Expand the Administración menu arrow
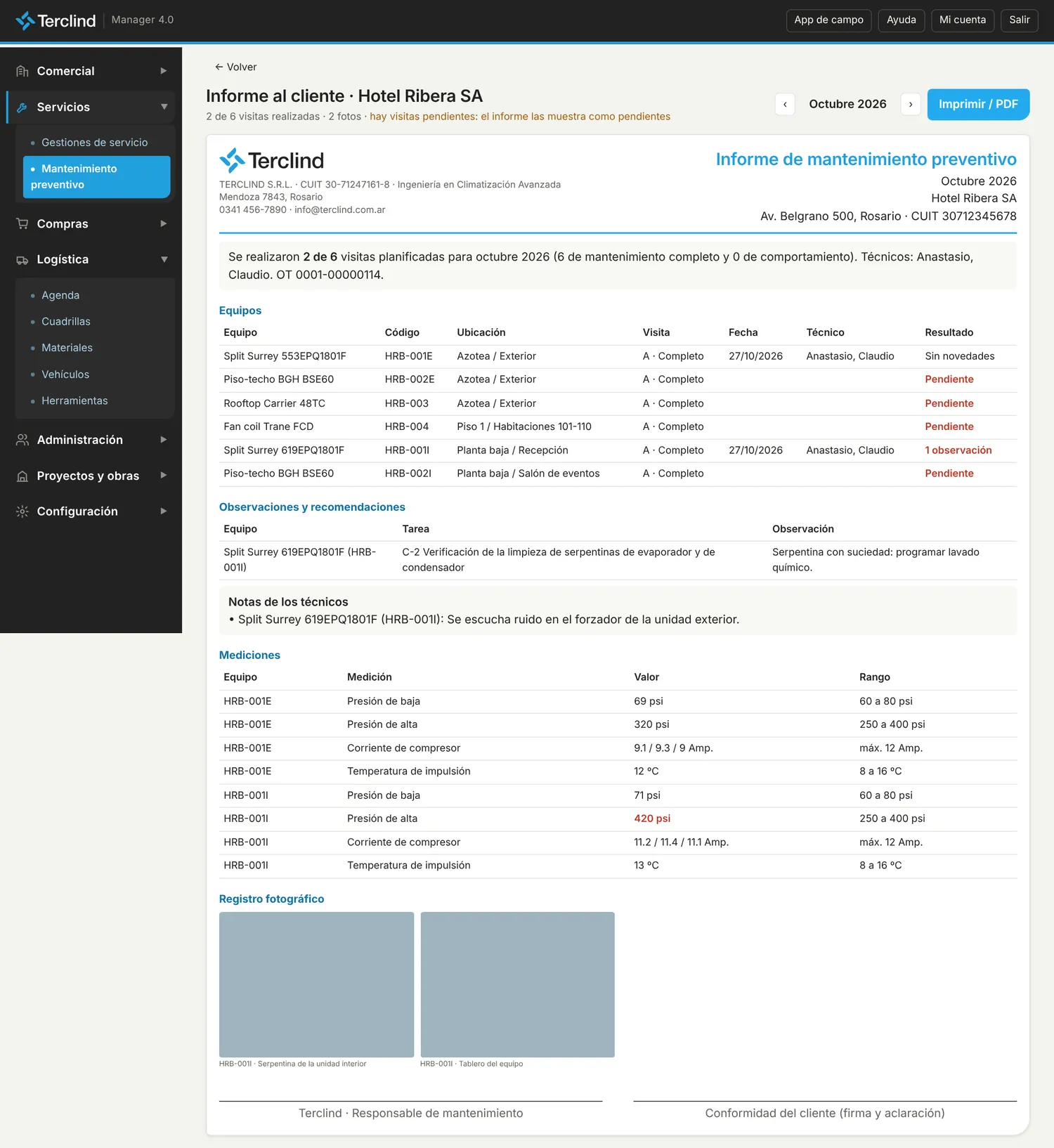Screen dimensions: 1054x1148 (164, 440)
